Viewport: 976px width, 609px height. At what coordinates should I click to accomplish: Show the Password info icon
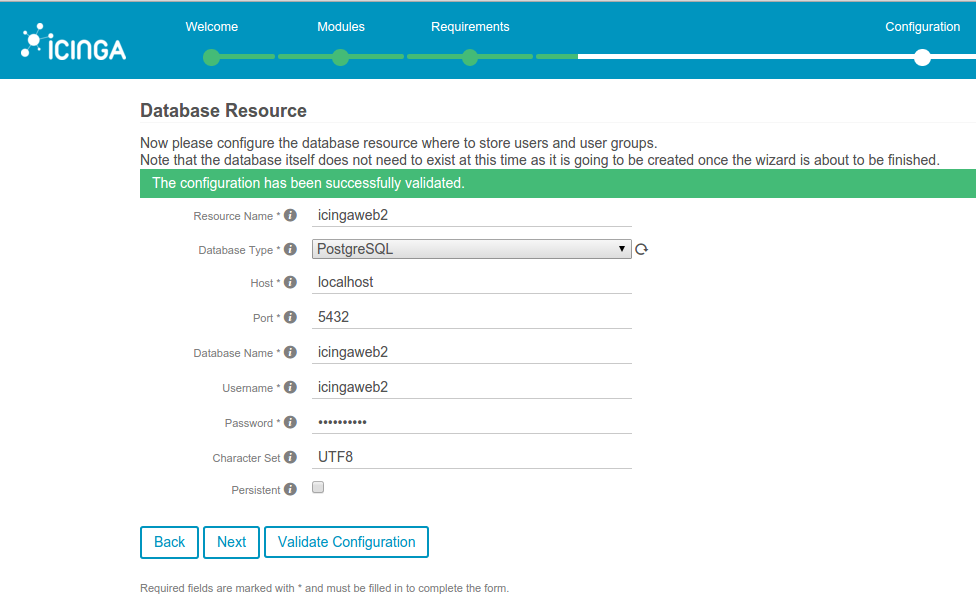click(x=290, y=422)
